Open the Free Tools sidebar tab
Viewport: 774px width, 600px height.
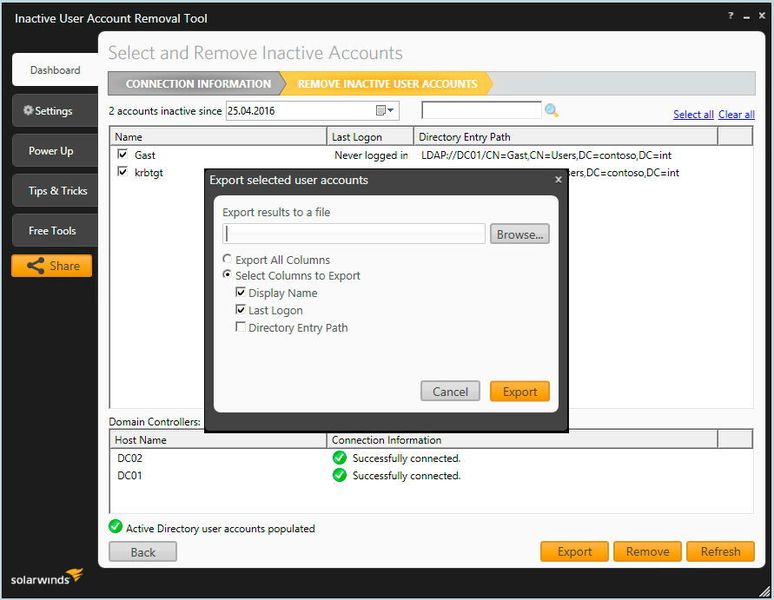point(55,230)
